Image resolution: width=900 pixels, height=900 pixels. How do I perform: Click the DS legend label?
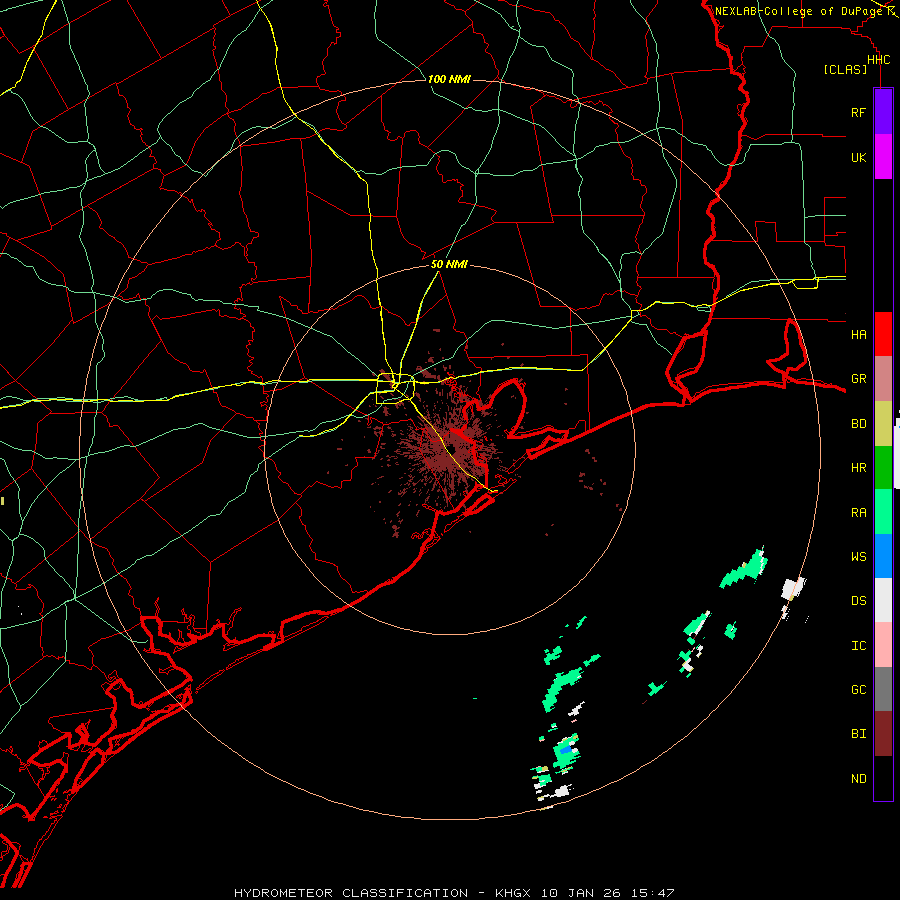858,601
